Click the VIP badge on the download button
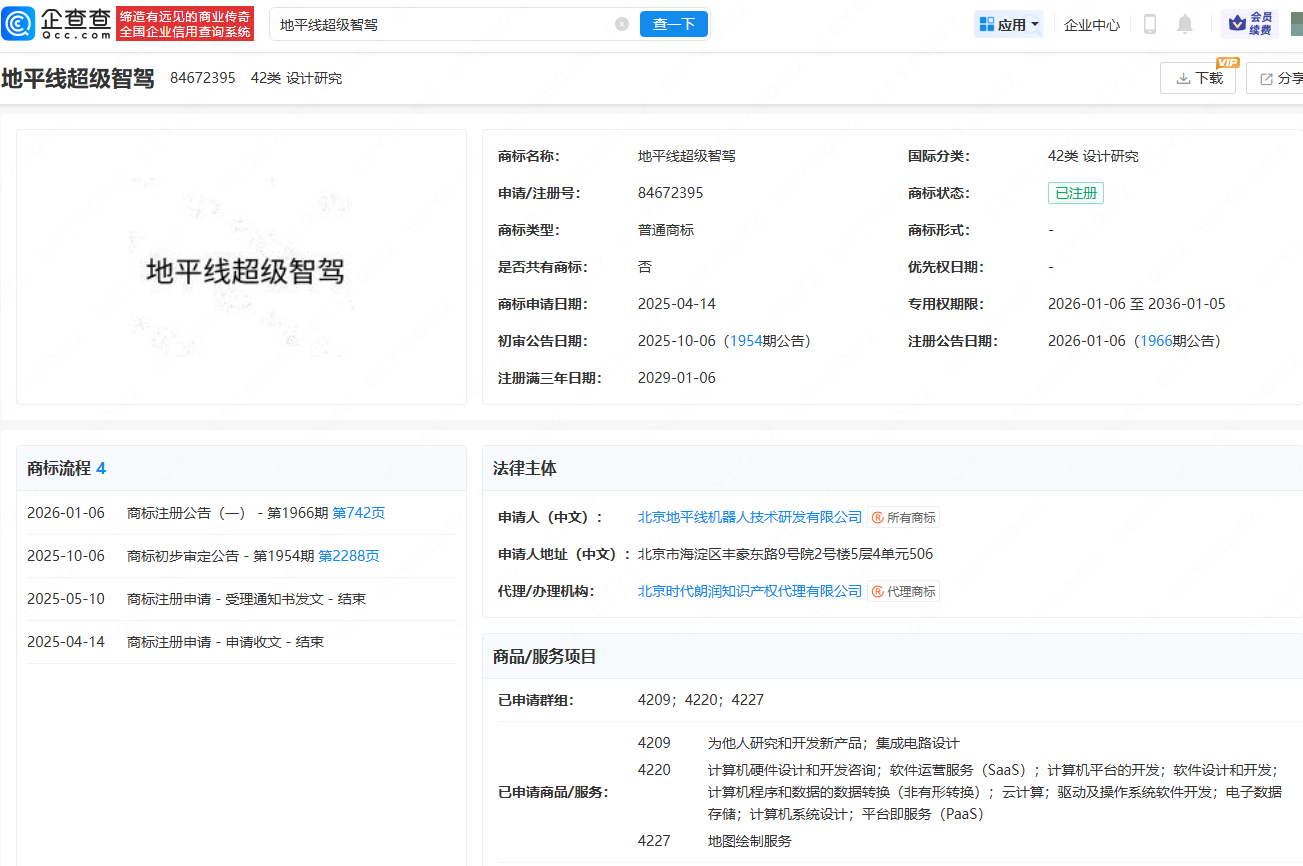1303x866 pixels. [x=1228, y=61]
